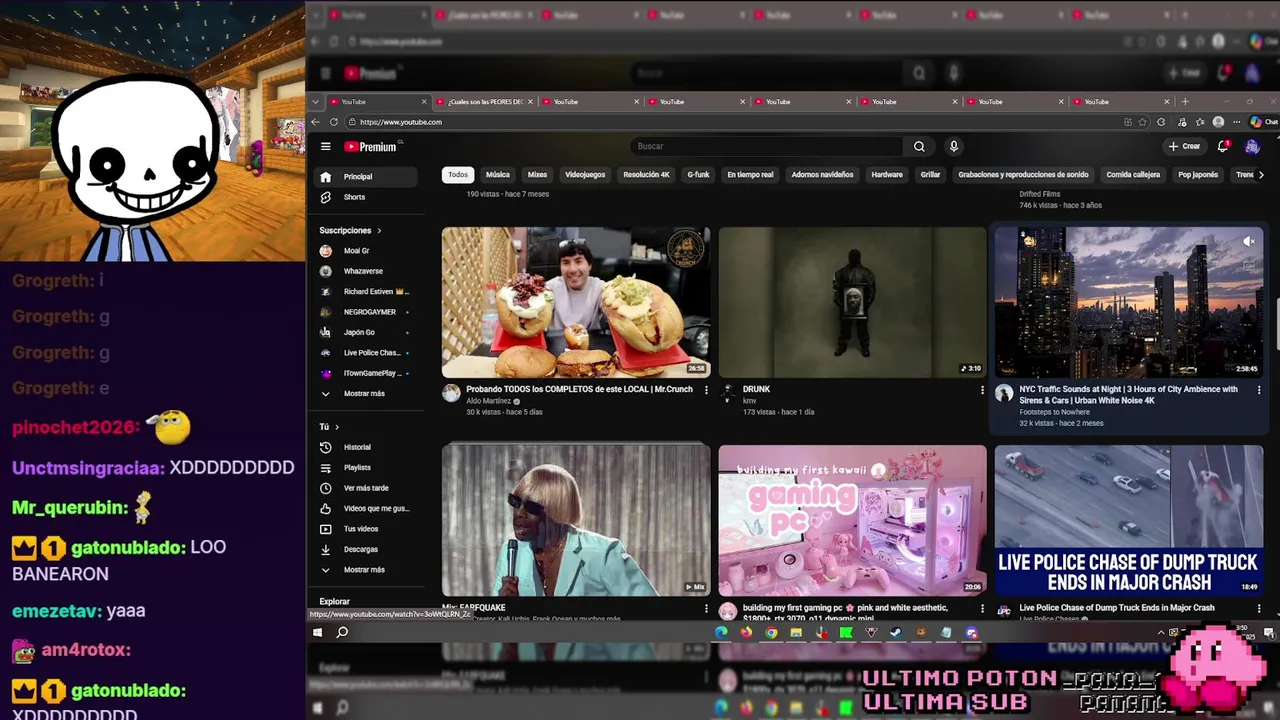The width and height of the screenshot is (1280, 720).
Task: Expand Mostrar más under Suscripciones
Action: click(364, 393)
